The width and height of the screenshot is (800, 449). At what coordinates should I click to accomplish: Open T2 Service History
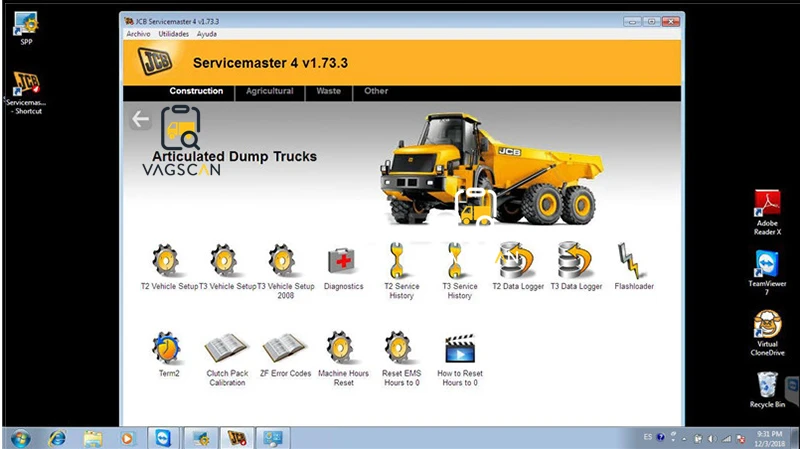pos(398,261)
